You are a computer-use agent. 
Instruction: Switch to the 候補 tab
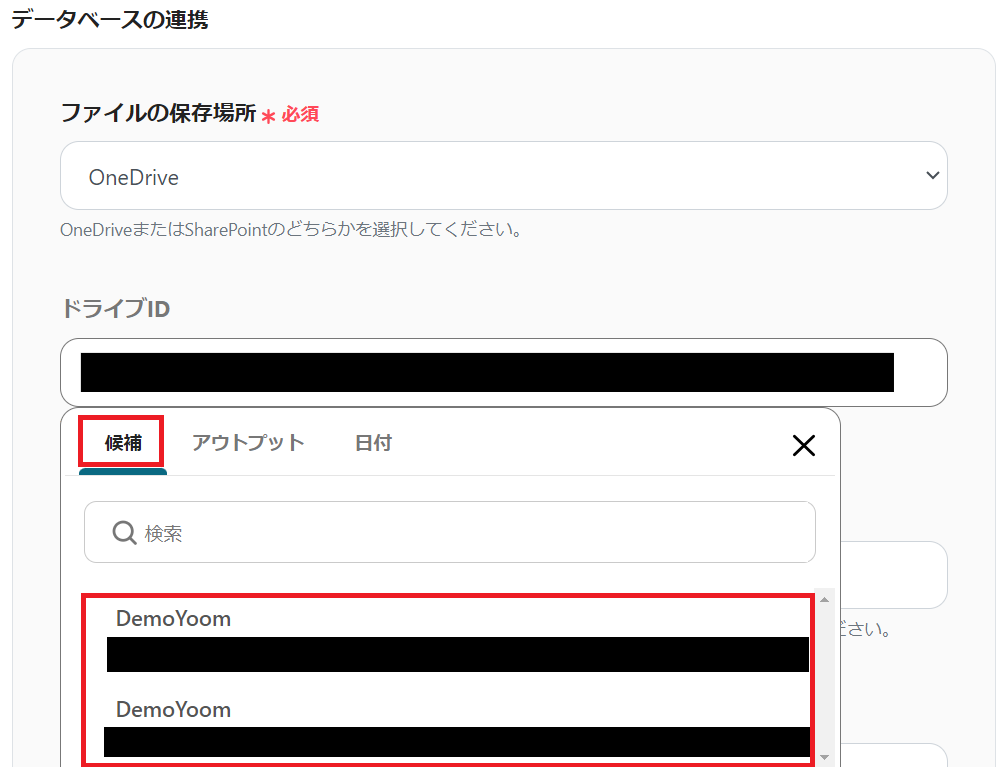122,443
